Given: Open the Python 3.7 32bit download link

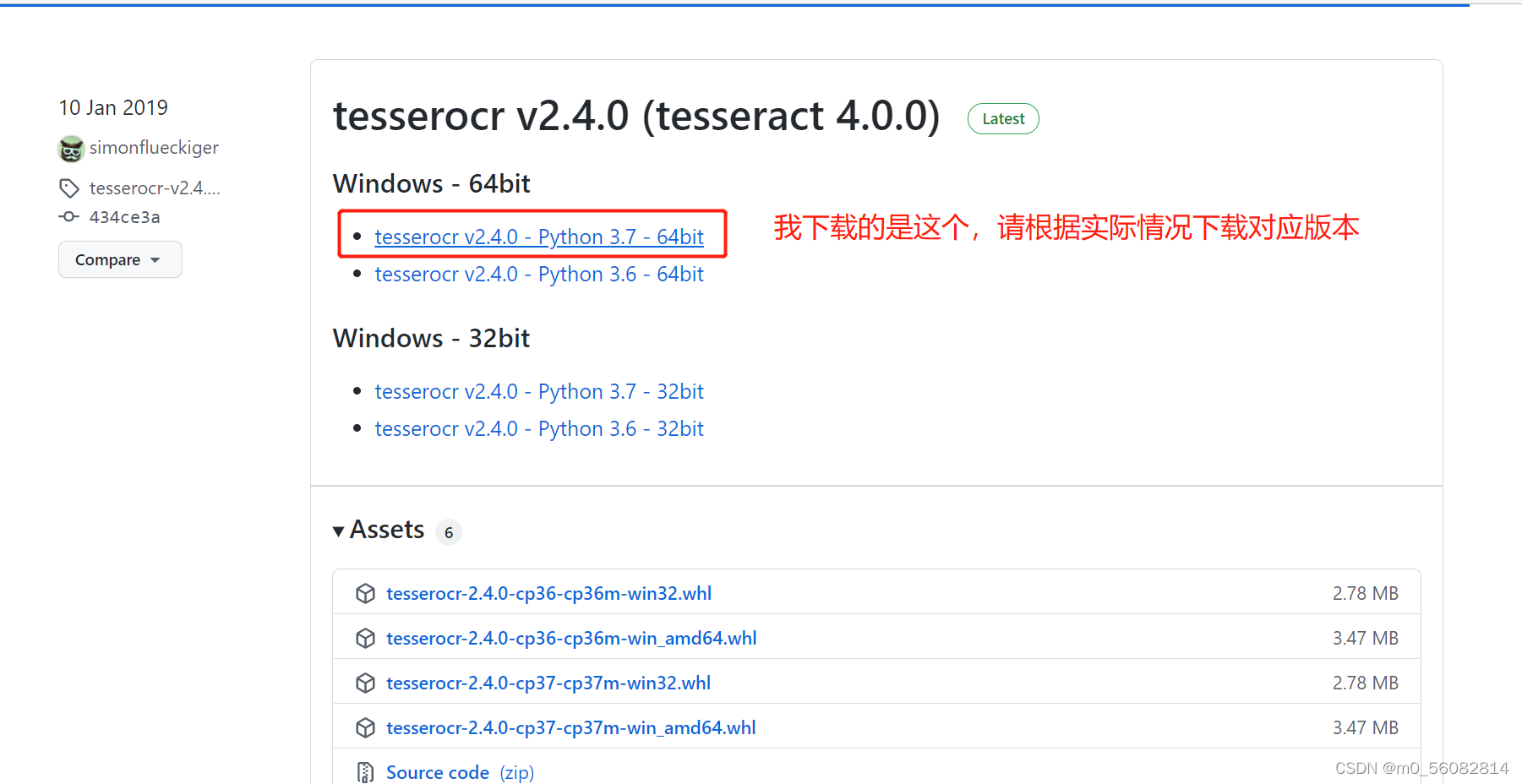Looking at the screenshot, I should click(x=539, y=392).
